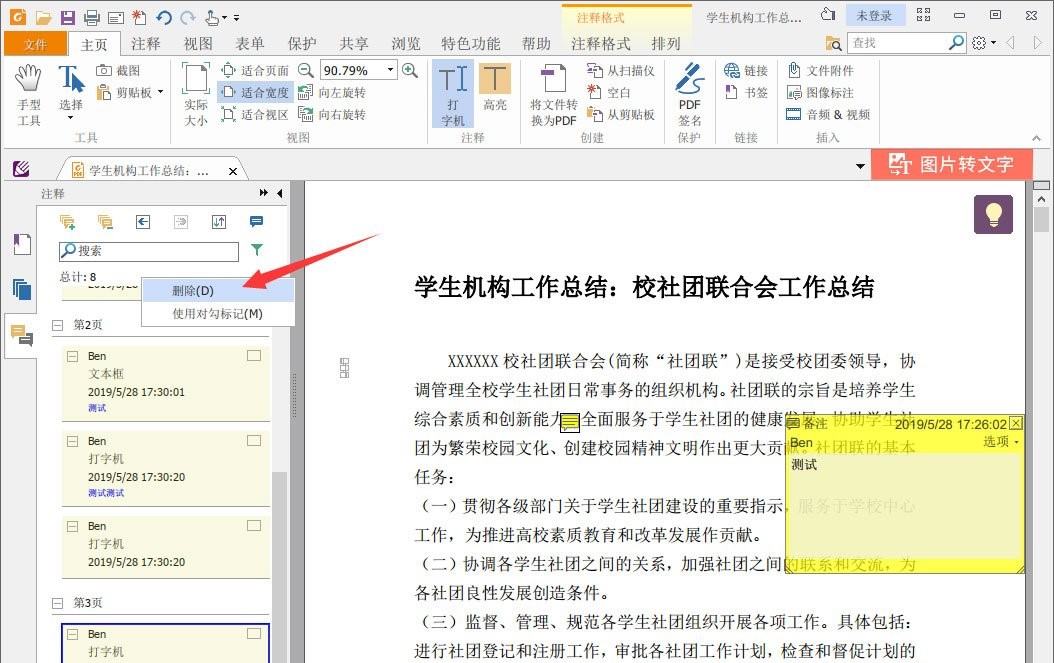This screenshot has height=663, width=1054.
Task: Open the 90.79% zoom level dropdown
Action: 386,70
